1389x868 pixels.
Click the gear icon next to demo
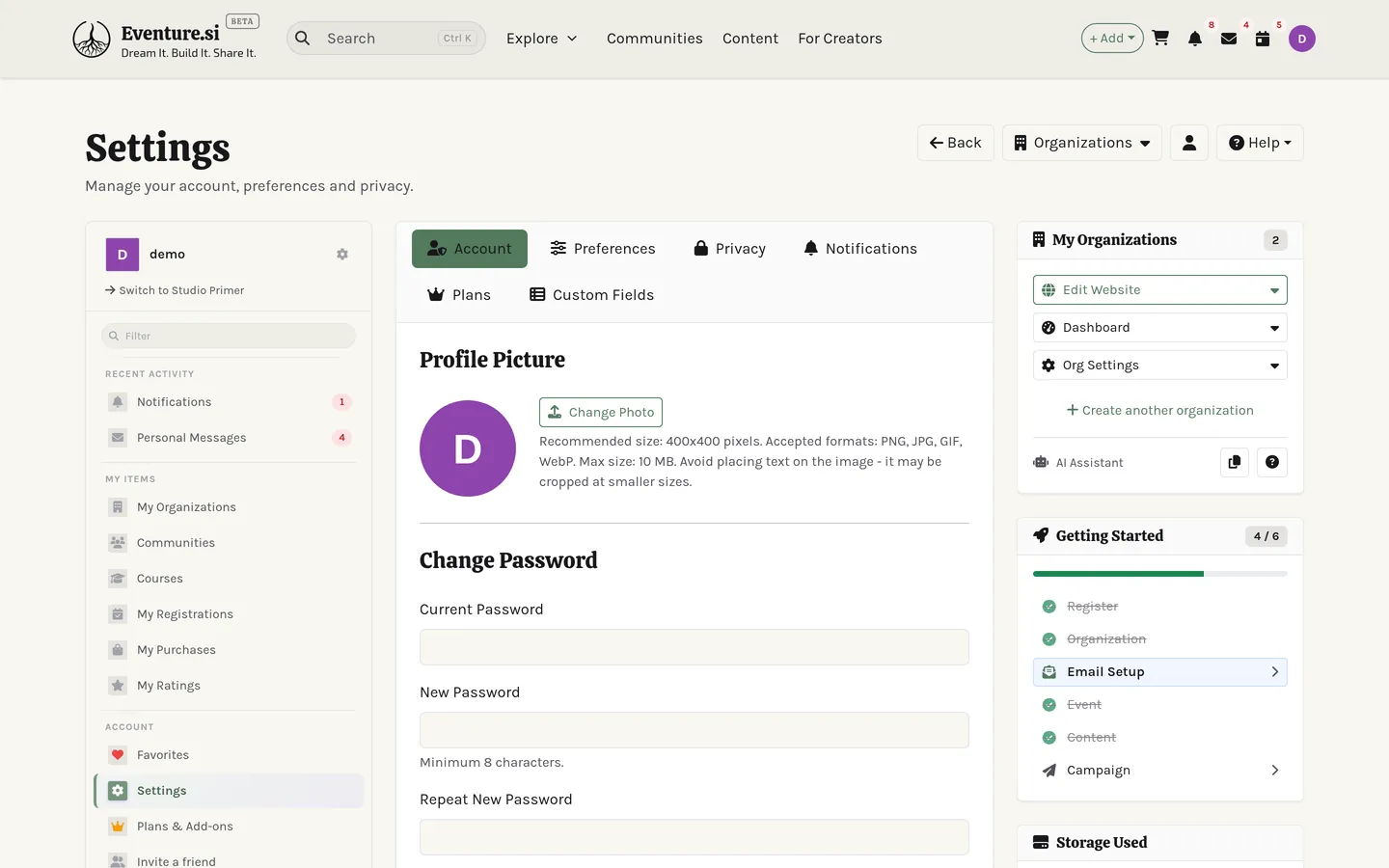(342, 255)
